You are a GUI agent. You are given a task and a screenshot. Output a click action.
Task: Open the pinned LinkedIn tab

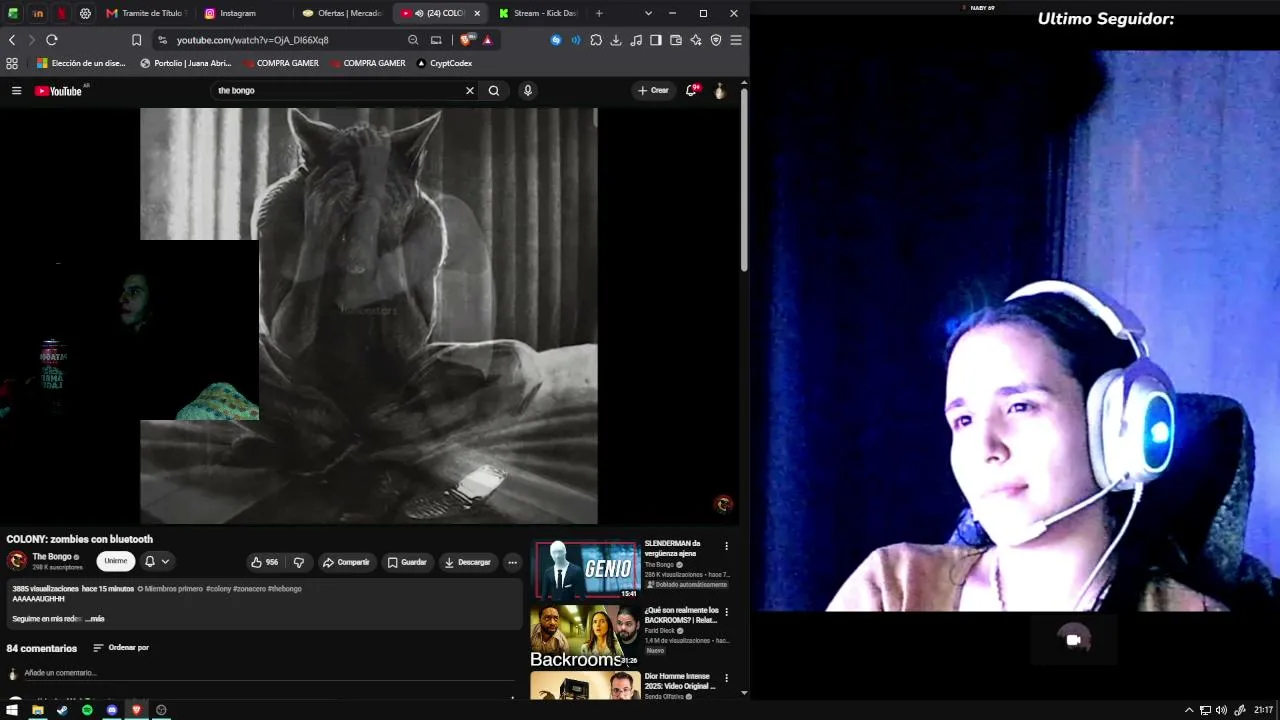coord(37,13)
